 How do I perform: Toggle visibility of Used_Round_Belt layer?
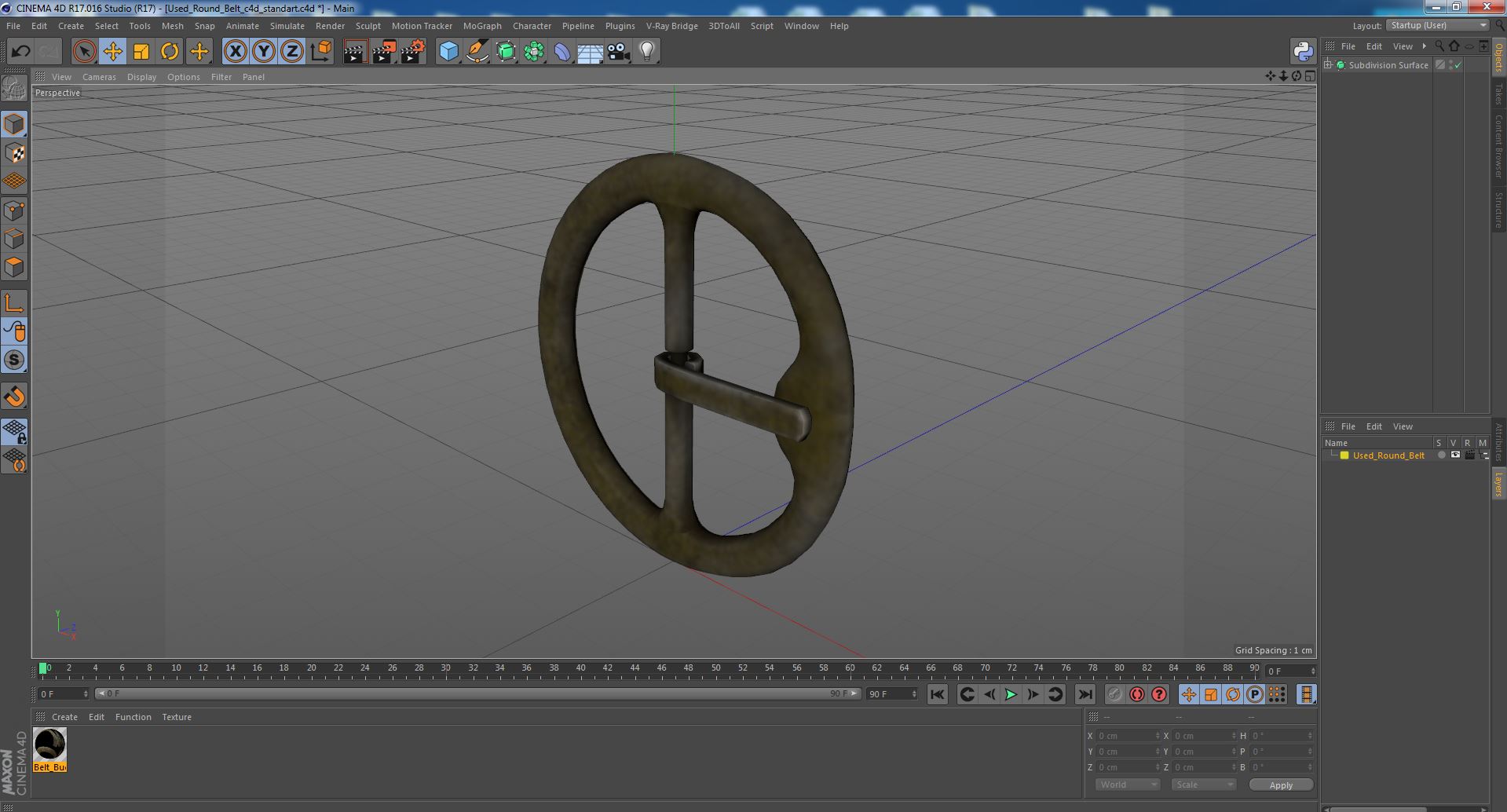click(x=1455, y=455)
